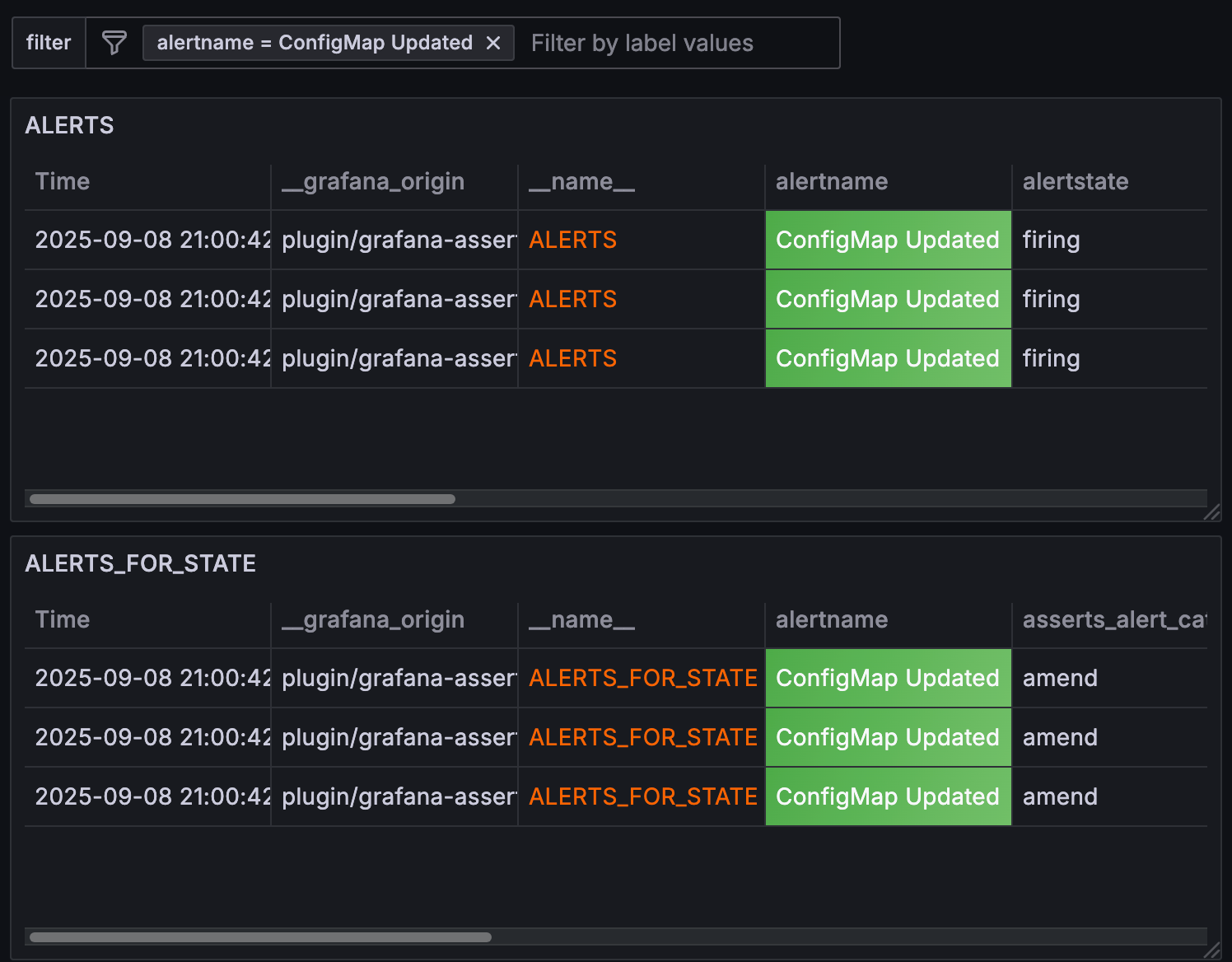This screenshot has height=962, width=1232.
Task: Click the ALERTS panel title
Action: 70,125
